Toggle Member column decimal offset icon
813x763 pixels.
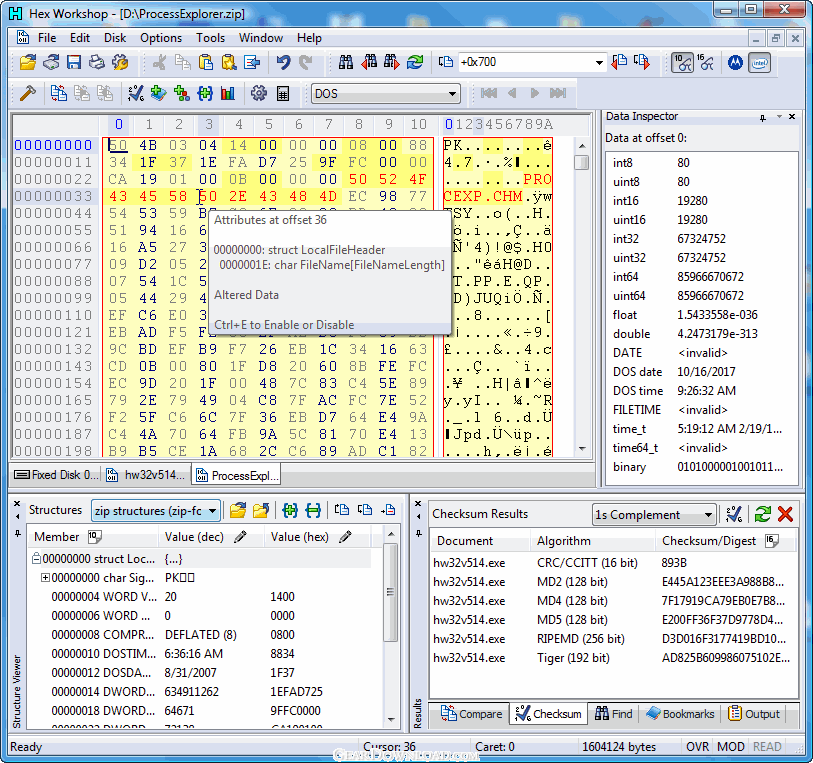coord(94,536)
